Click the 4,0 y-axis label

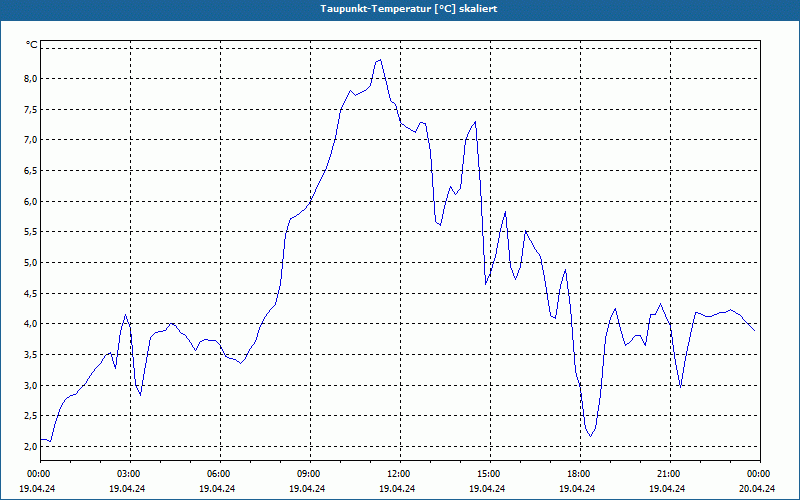click(x=31, y=324)
